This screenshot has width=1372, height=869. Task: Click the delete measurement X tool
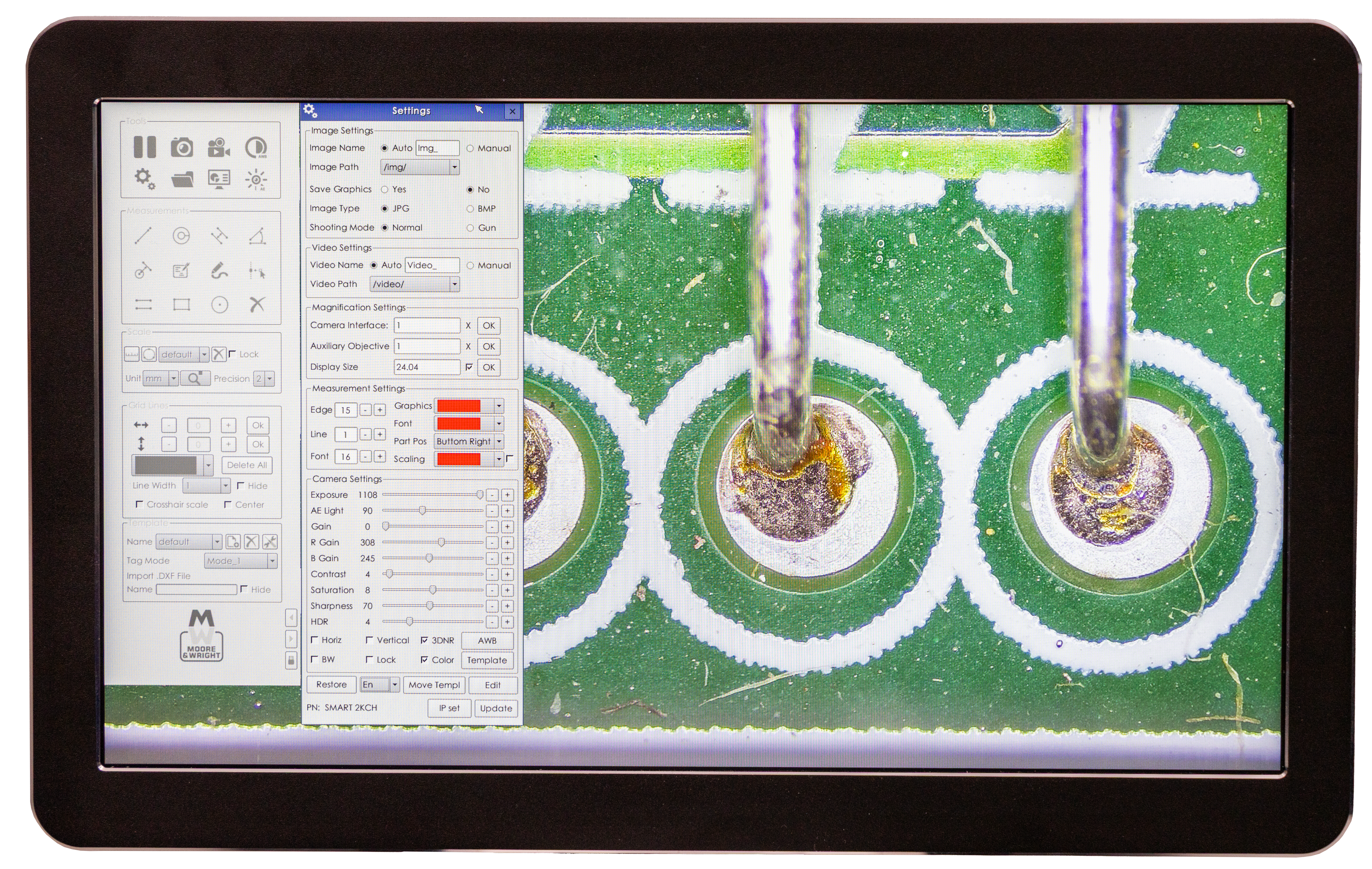point(257,305)
